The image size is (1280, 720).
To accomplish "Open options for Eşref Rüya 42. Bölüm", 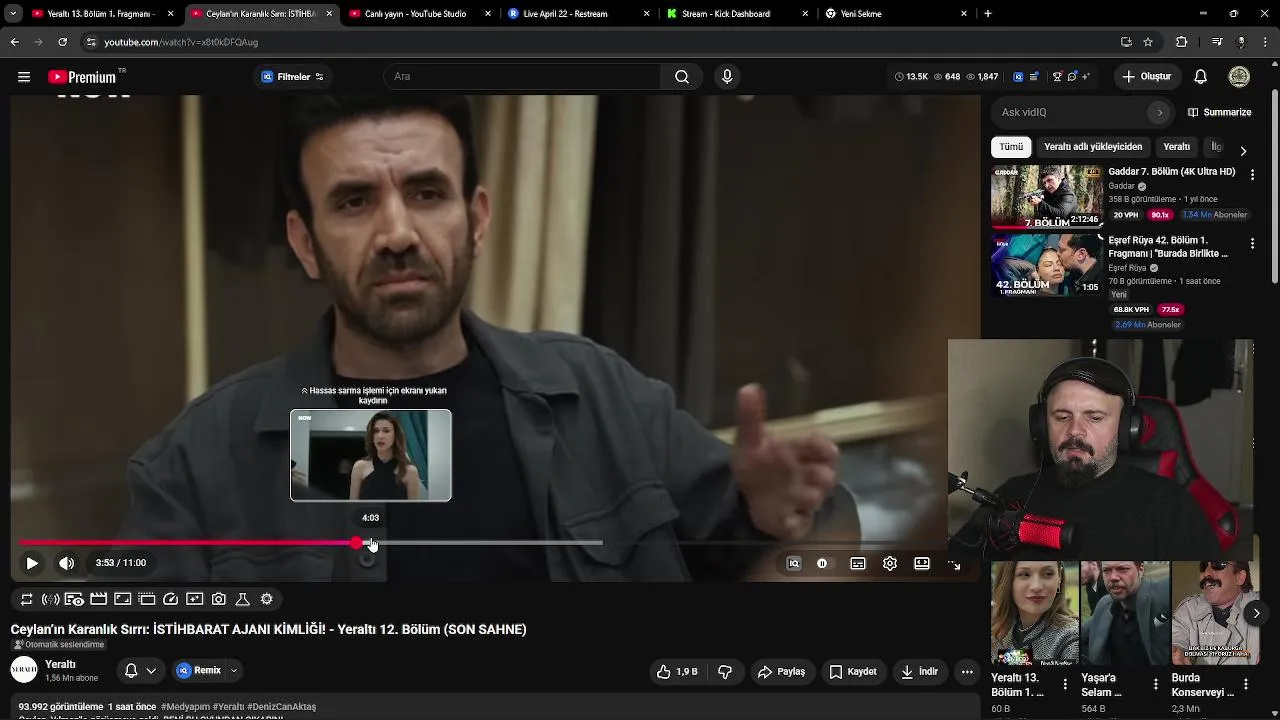I will pos(1252,243).
